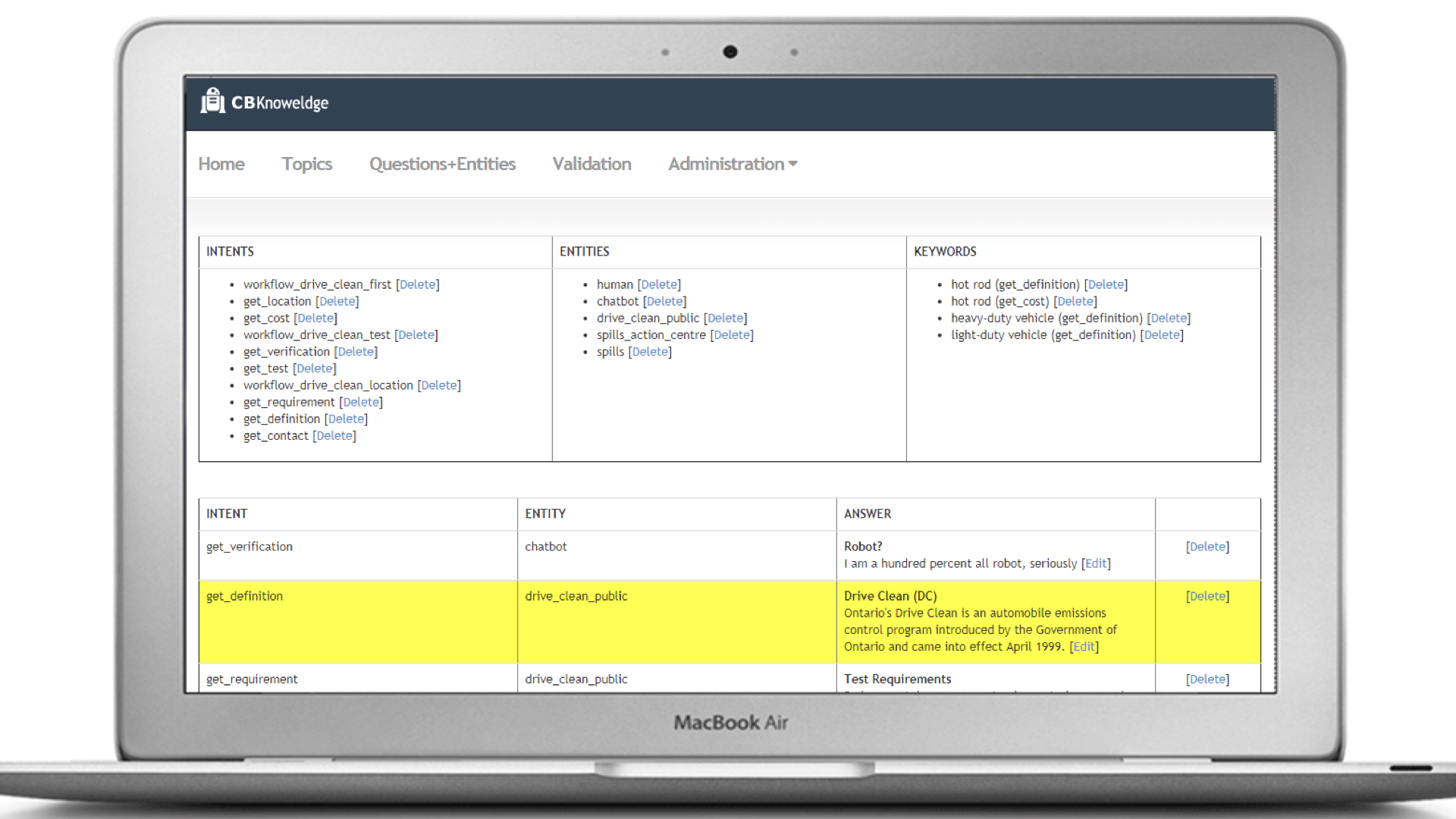This screenshot has width=1456, height=819.
Task: Delete the spills_action_centre entity
Action: [x=732, y=334]
